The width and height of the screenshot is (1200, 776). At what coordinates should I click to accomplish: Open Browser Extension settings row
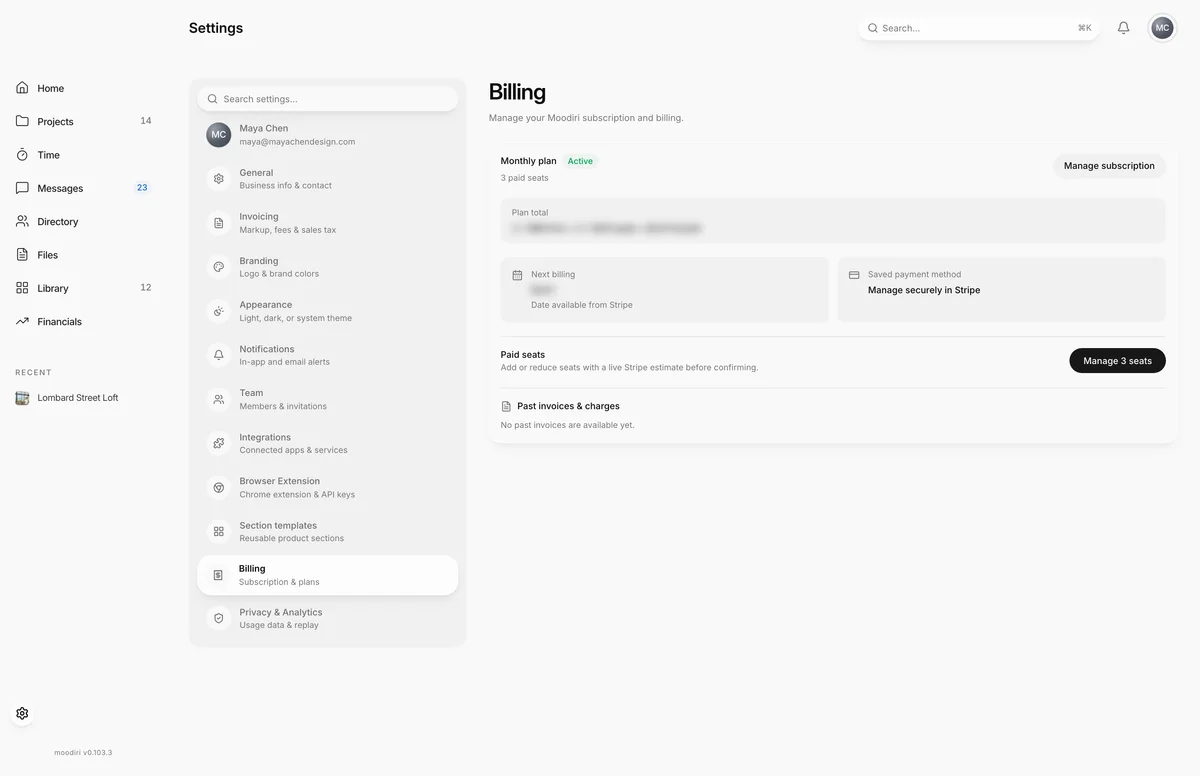tap(328, 487)
